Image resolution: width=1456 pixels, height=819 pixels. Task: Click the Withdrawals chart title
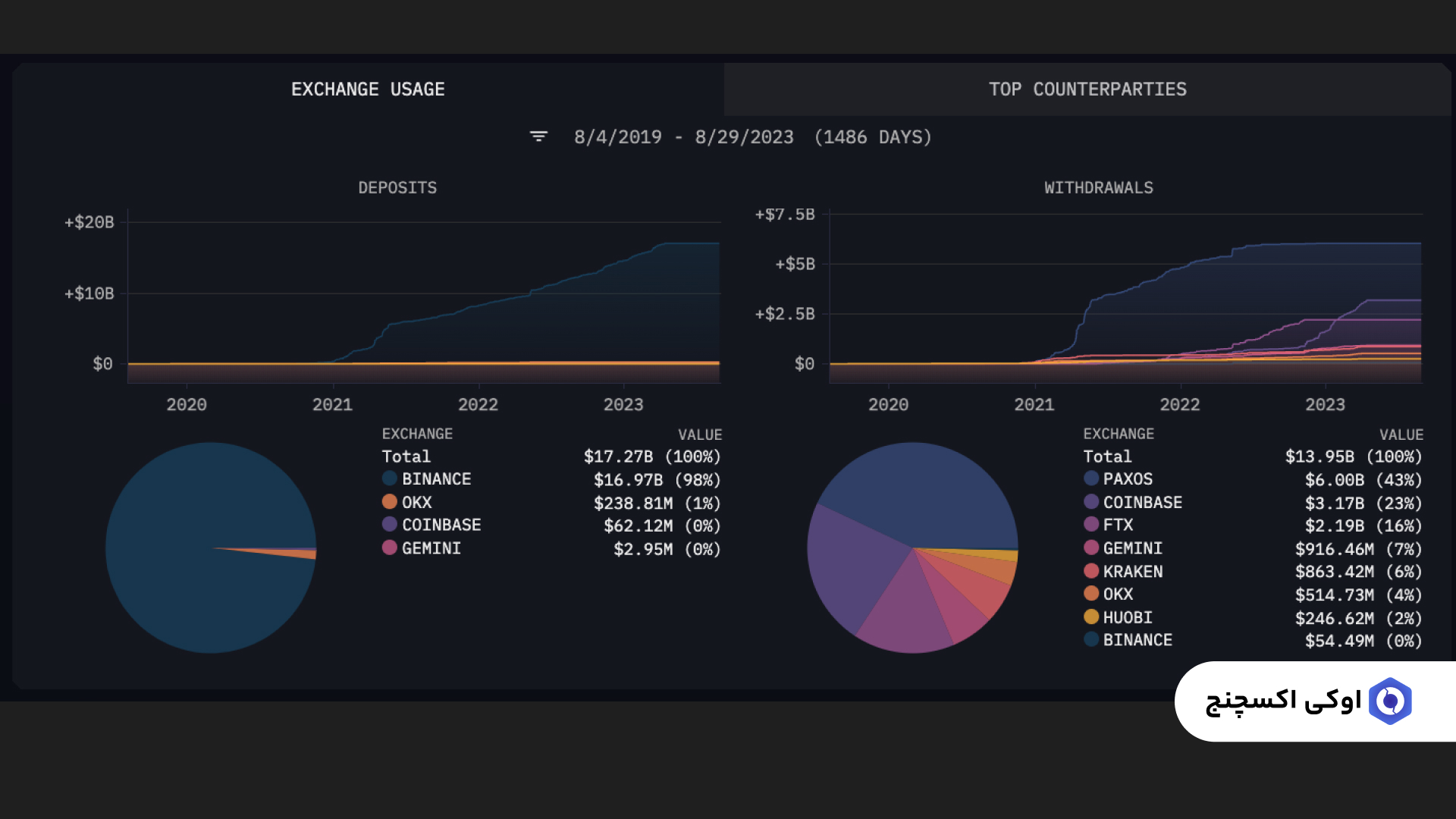(1098, 188)
